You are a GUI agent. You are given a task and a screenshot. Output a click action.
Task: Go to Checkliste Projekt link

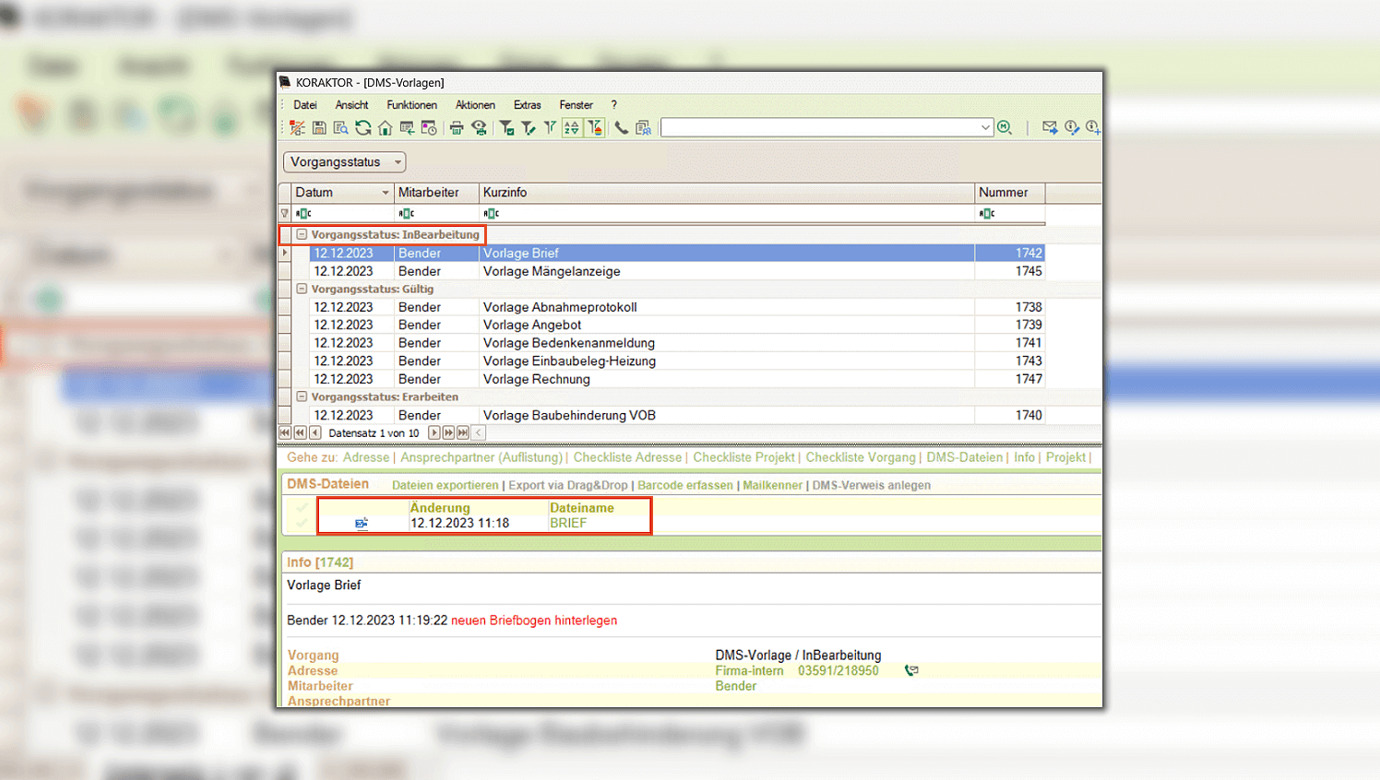click(744, 457)
